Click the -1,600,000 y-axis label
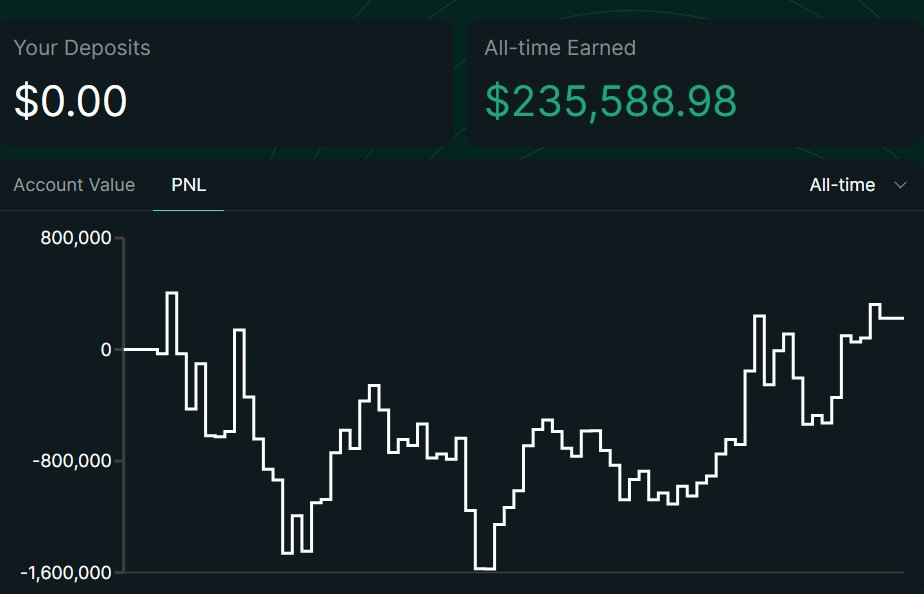Viewport: 924px width, 594px height. point(66,572)
